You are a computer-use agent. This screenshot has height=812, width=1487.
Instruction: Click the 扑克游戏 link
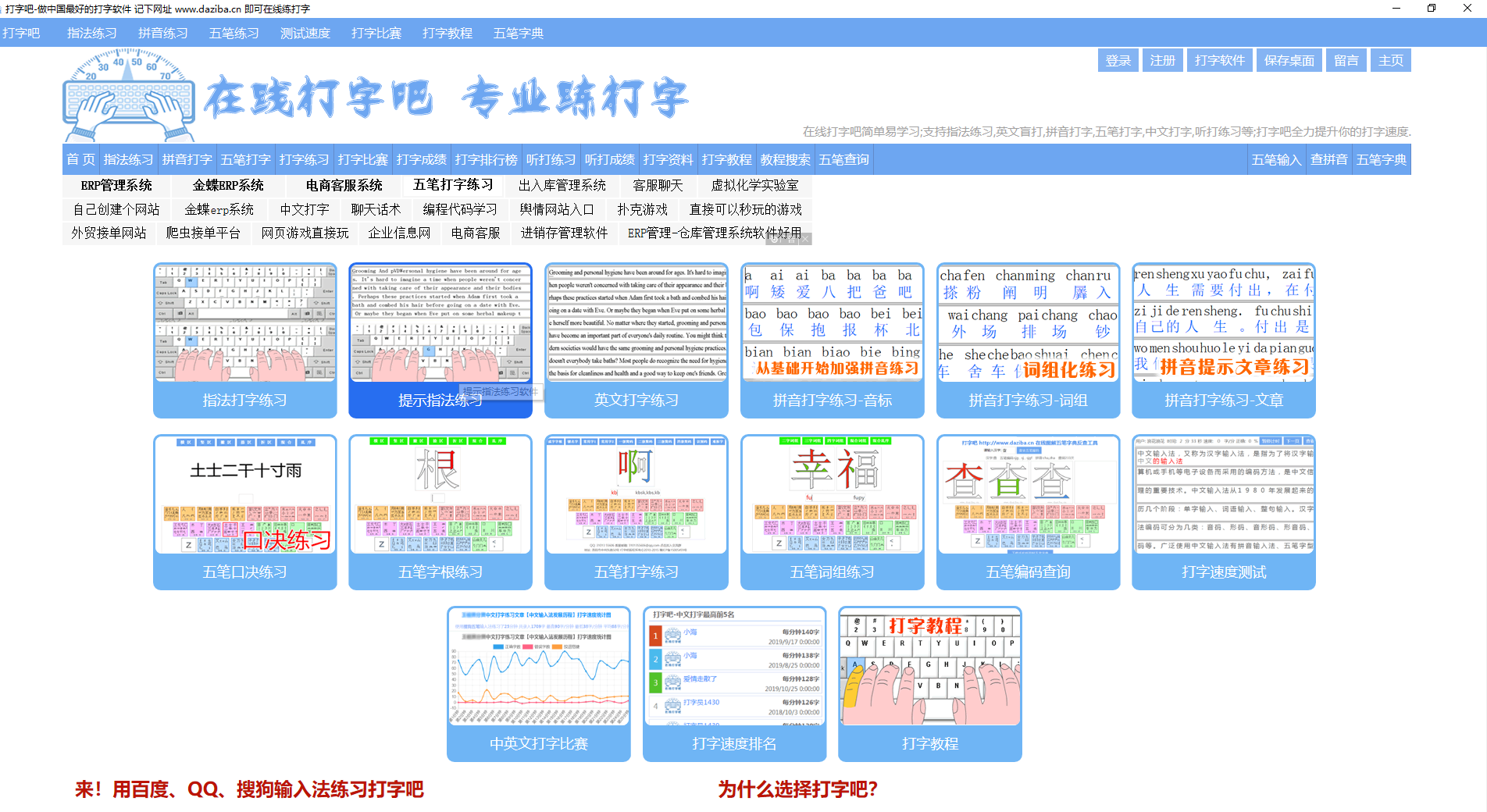click(642, 209)
